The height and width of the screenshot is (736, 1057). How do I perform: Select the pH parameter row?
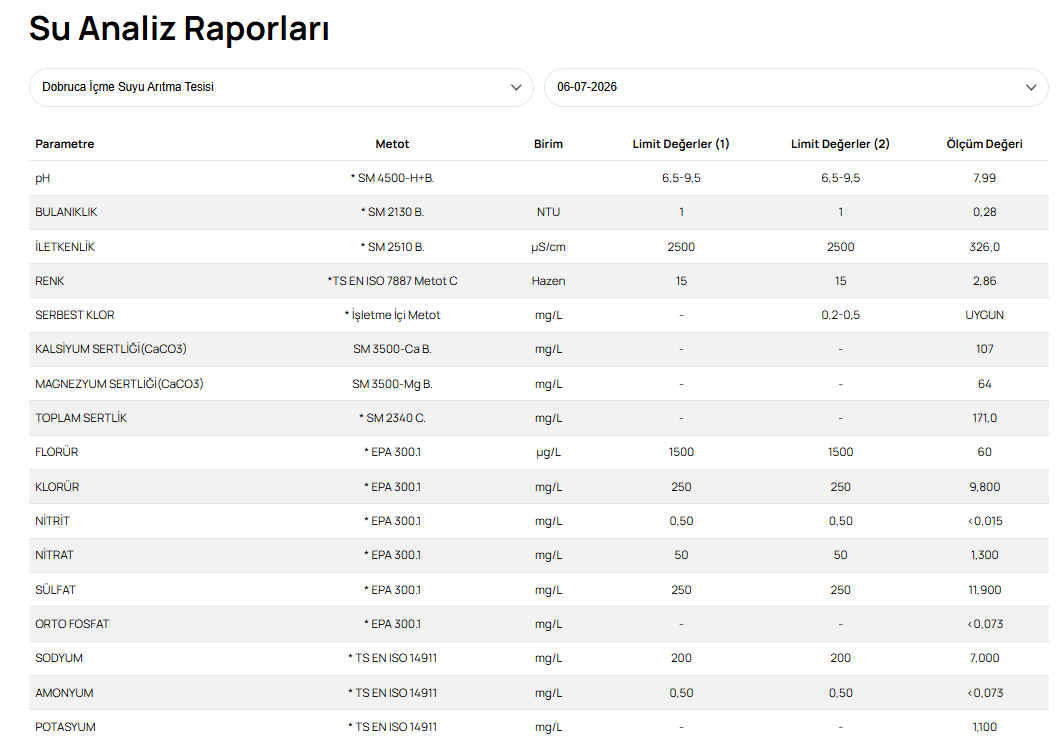tap(539, 178)
